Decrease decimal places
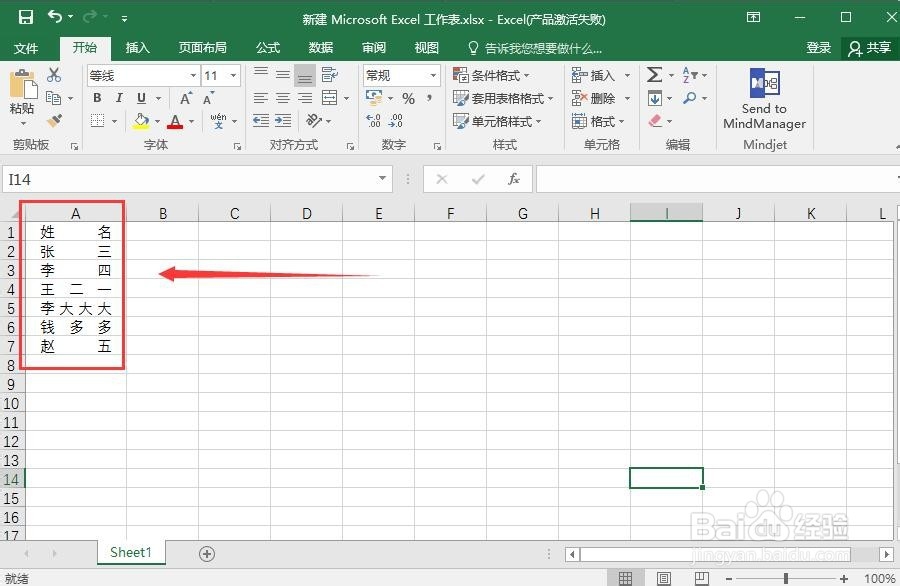The image size is (900, 586). 395,121
